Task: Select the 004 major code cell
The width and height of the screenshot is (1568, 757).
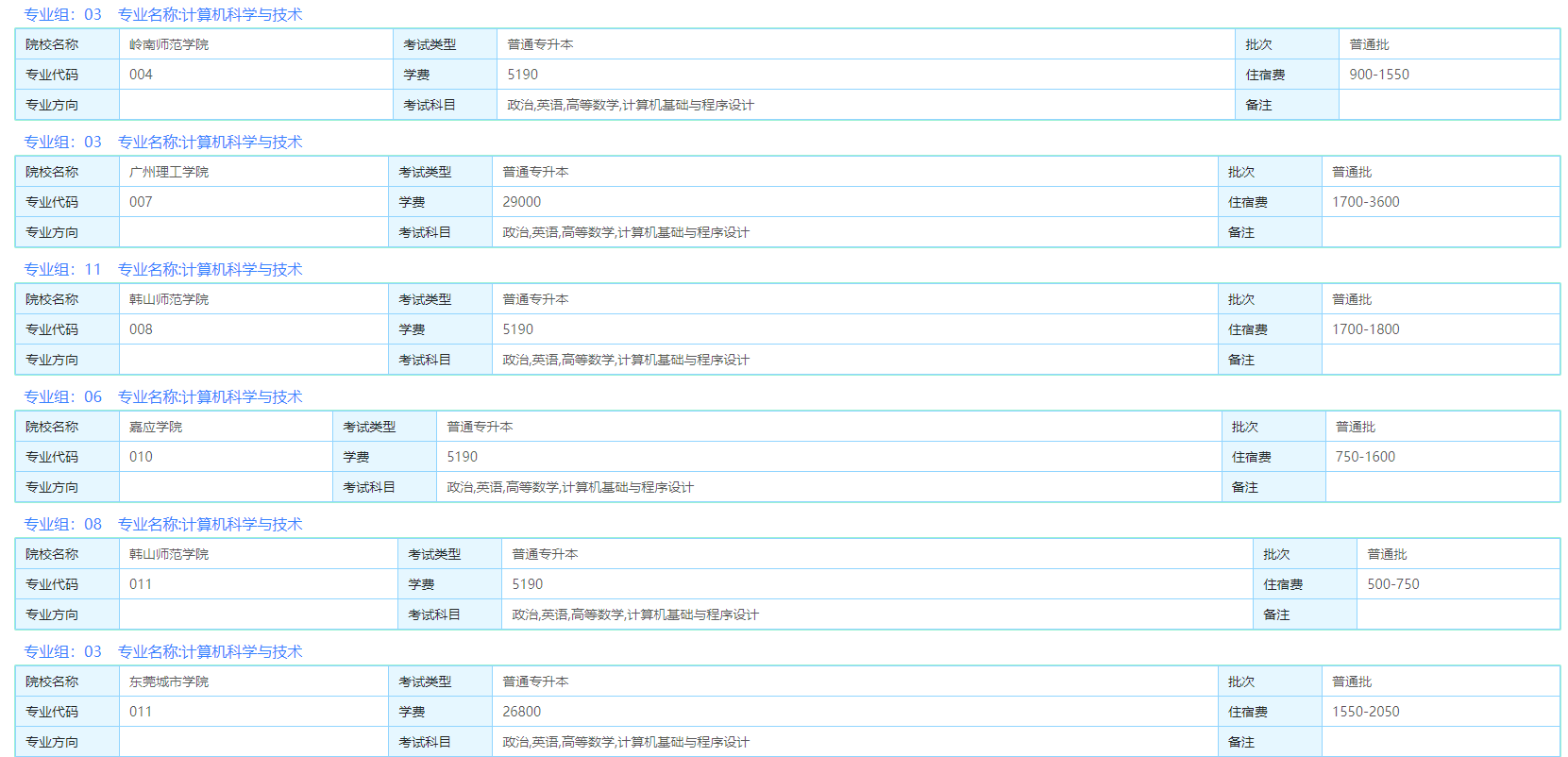Action: pyautogui.click(x=256, y=75)
